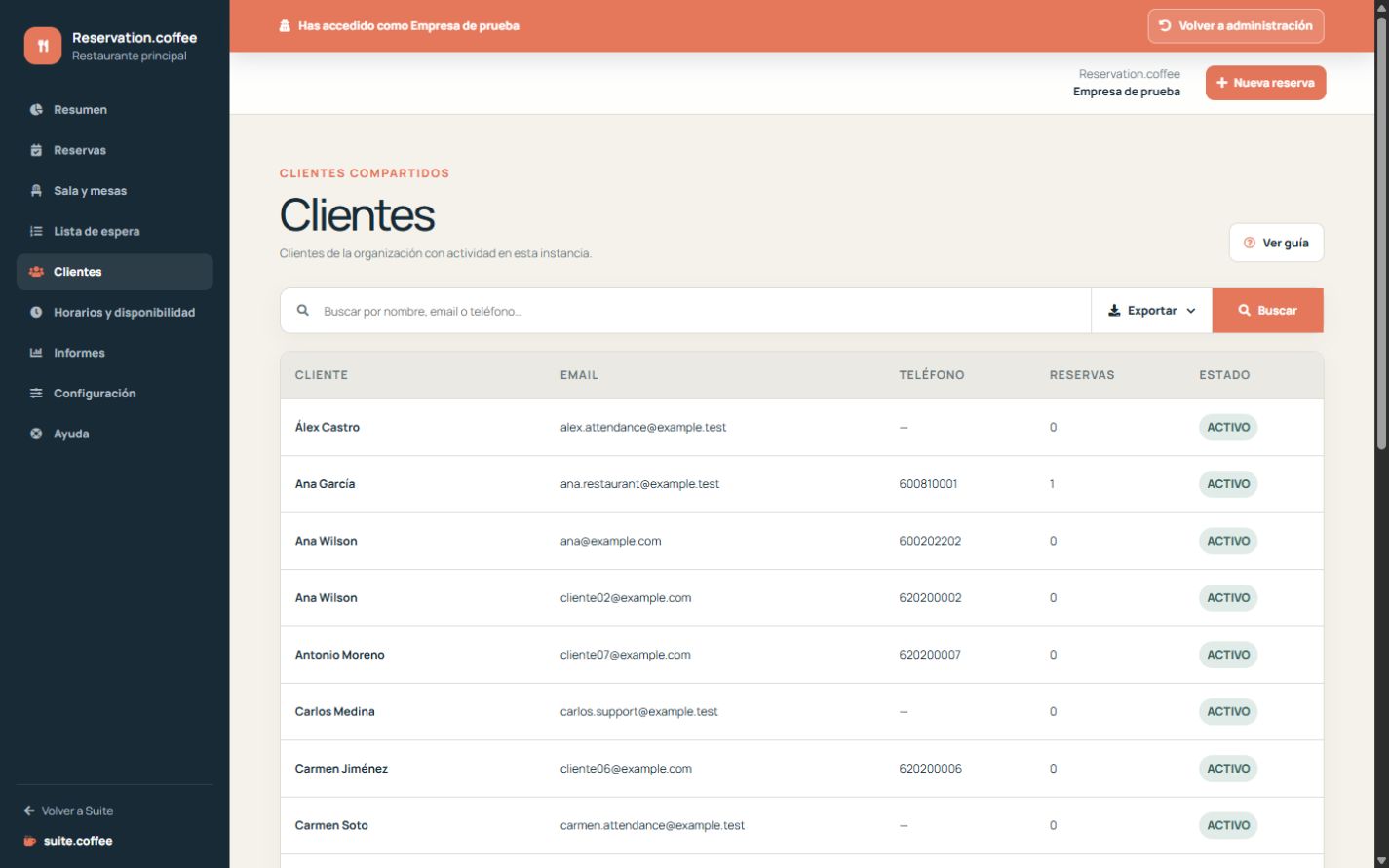Open the Informes page
The height and width of the screenshot is (868, 1389).
point(115,353)
